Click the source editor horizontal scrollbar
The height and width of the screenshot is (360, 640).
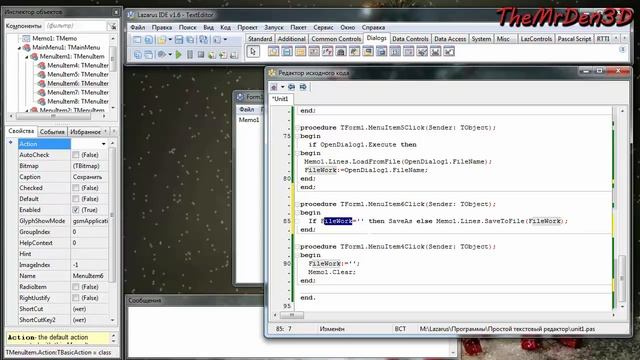pyautogui.click(x=444, y=315)
